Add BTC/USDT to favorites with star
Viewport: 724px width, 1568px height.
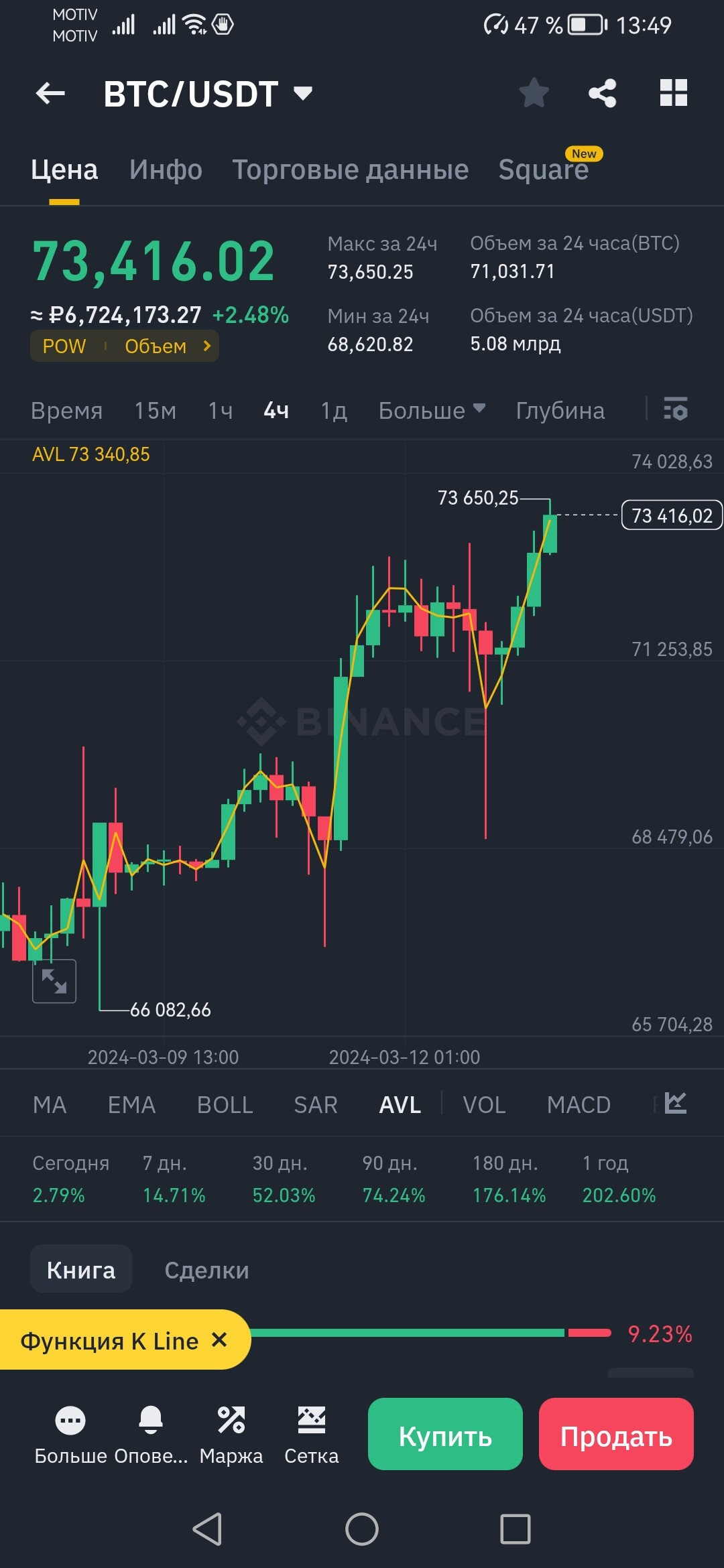pos(534,92)
